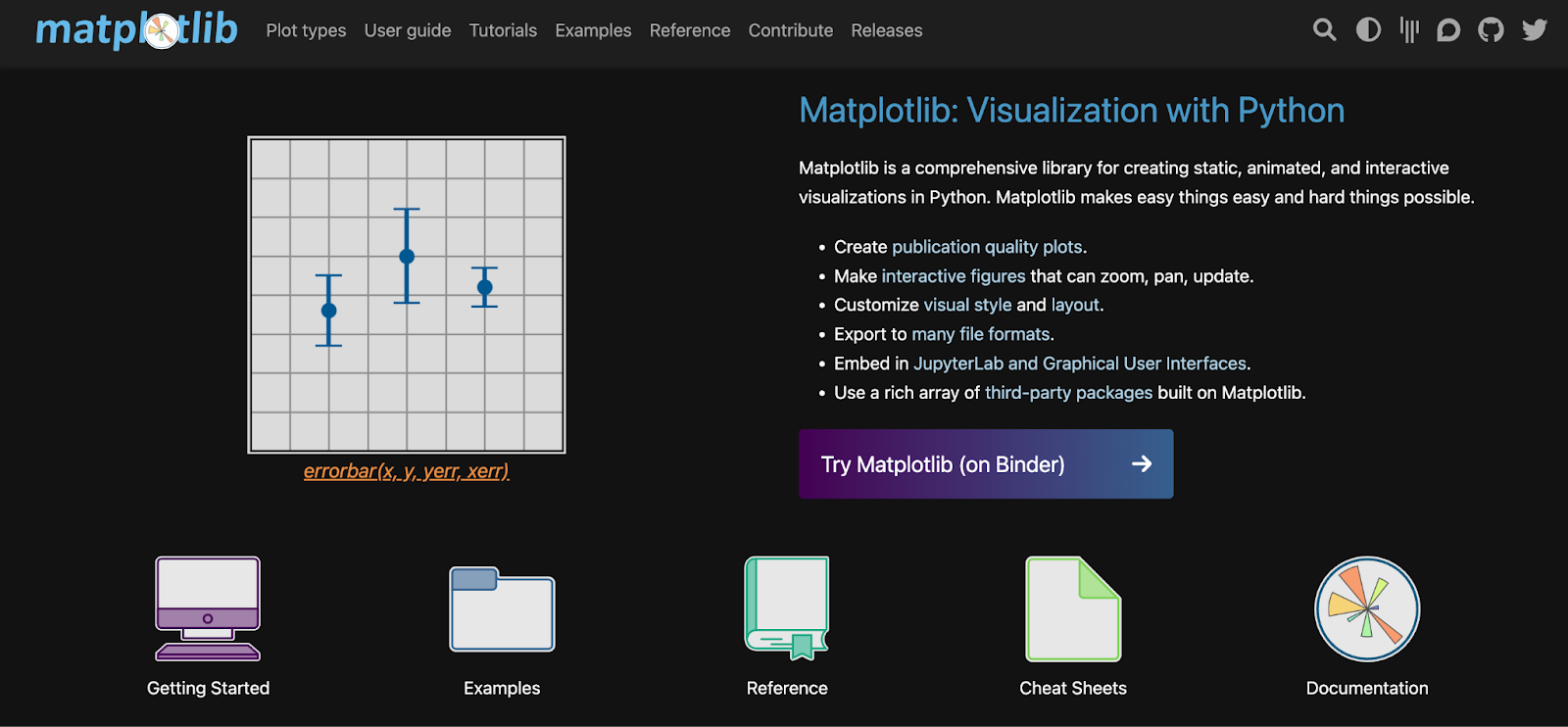The image size is (1568, 727).
Task: Visit the Releases page
Action: tap(887, 30)
